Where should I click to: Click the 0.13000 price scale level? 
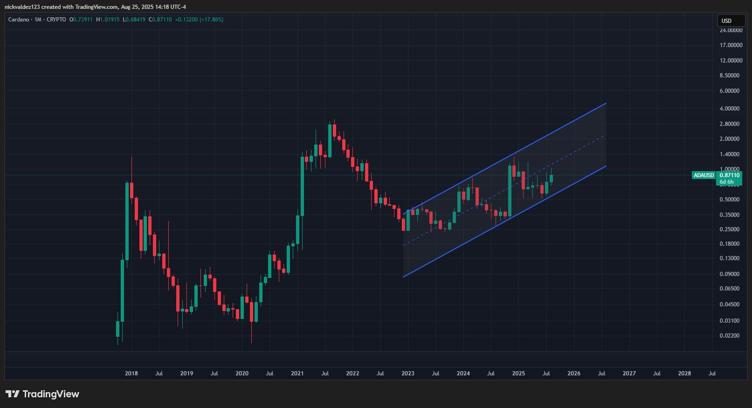click(x=731, y=258)
